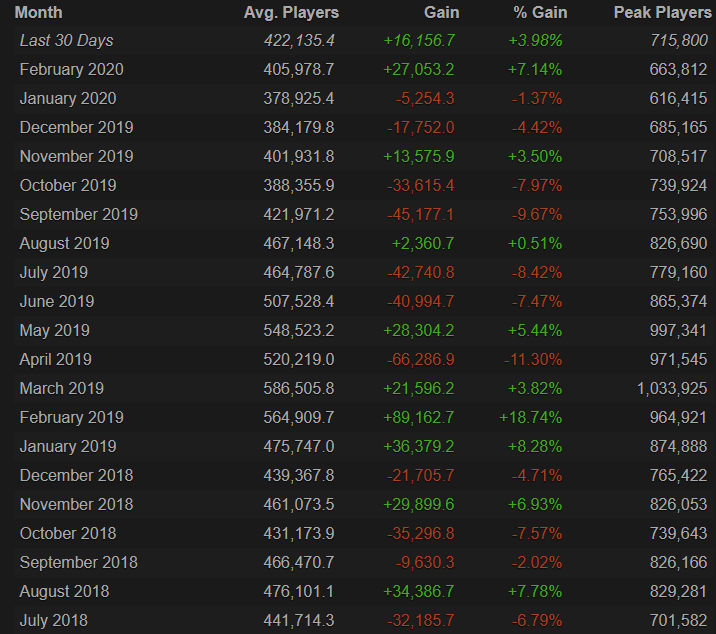Screen dimensions: 716x634
Task: Click the Peak Players column header
Action: click(x=660, y=13)
